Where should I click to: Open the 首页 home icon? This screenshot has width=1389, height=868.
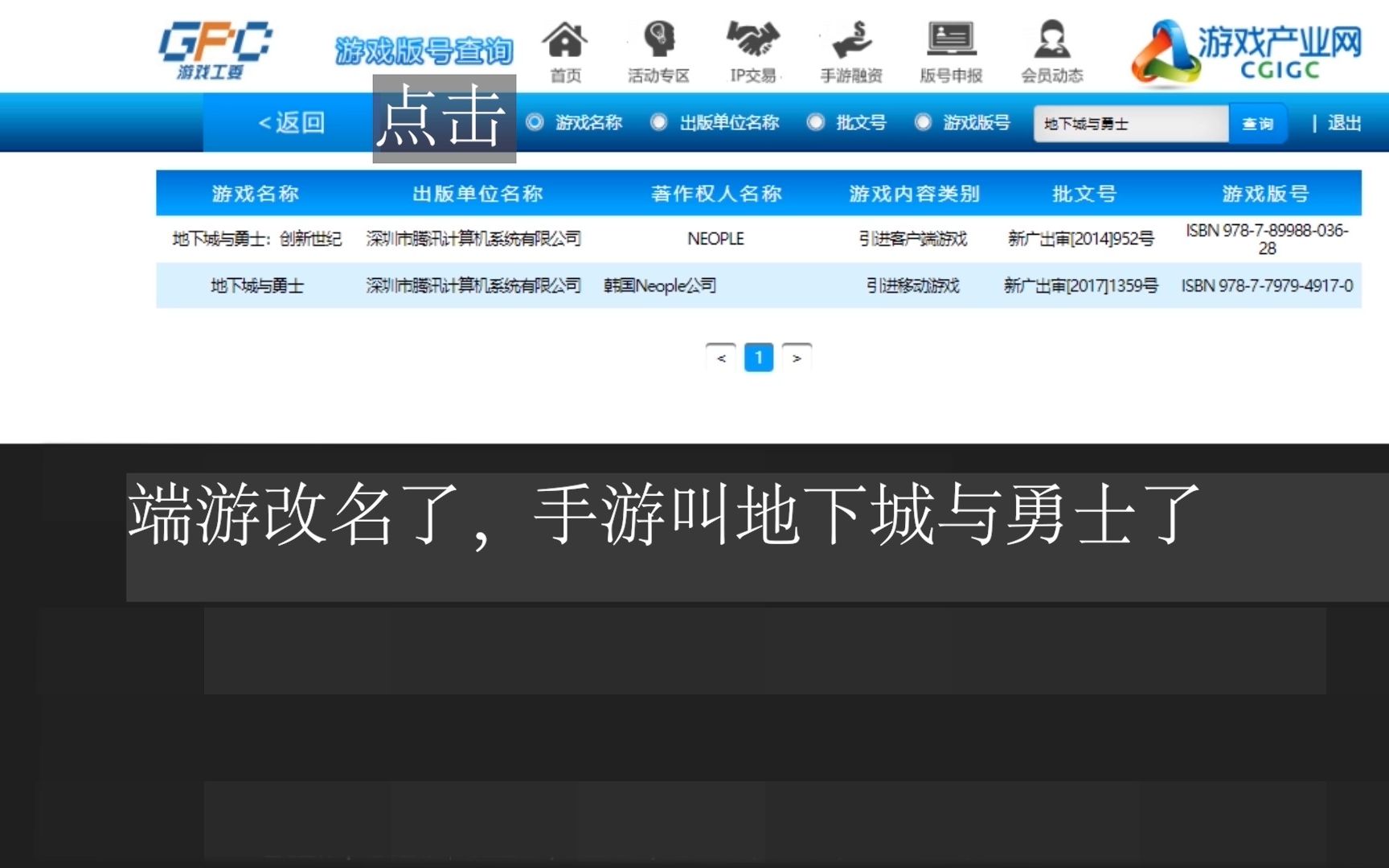[x=565, y=40]
